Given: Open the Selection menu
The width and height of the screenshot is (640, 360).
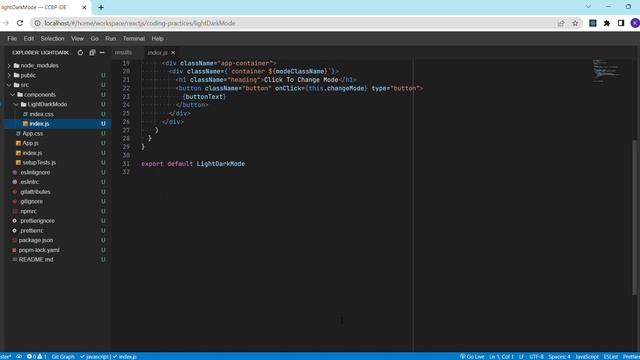Looking at the screenshot, I should tap(52, 38).
